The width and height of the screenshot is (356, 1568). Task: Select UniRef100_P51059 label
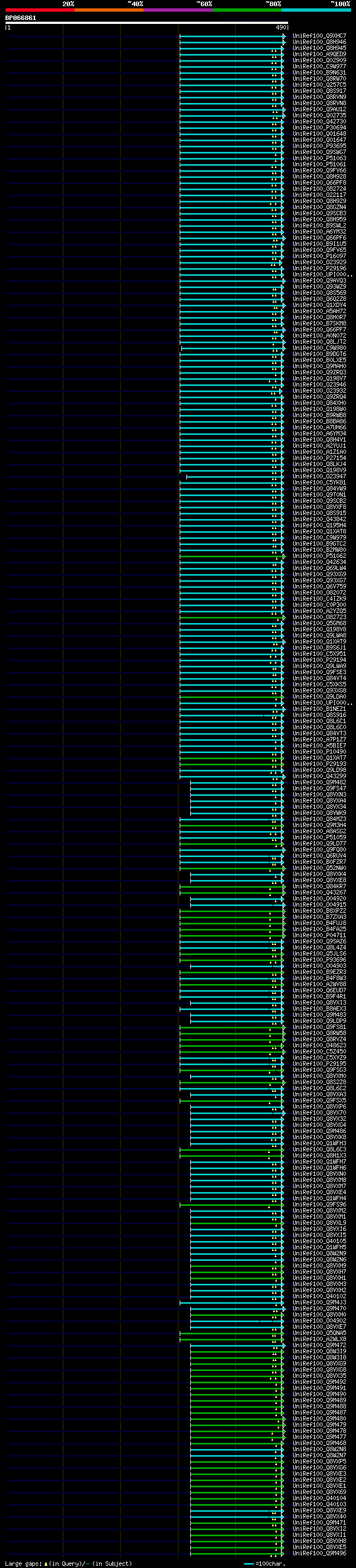click(x=319, y=837)
